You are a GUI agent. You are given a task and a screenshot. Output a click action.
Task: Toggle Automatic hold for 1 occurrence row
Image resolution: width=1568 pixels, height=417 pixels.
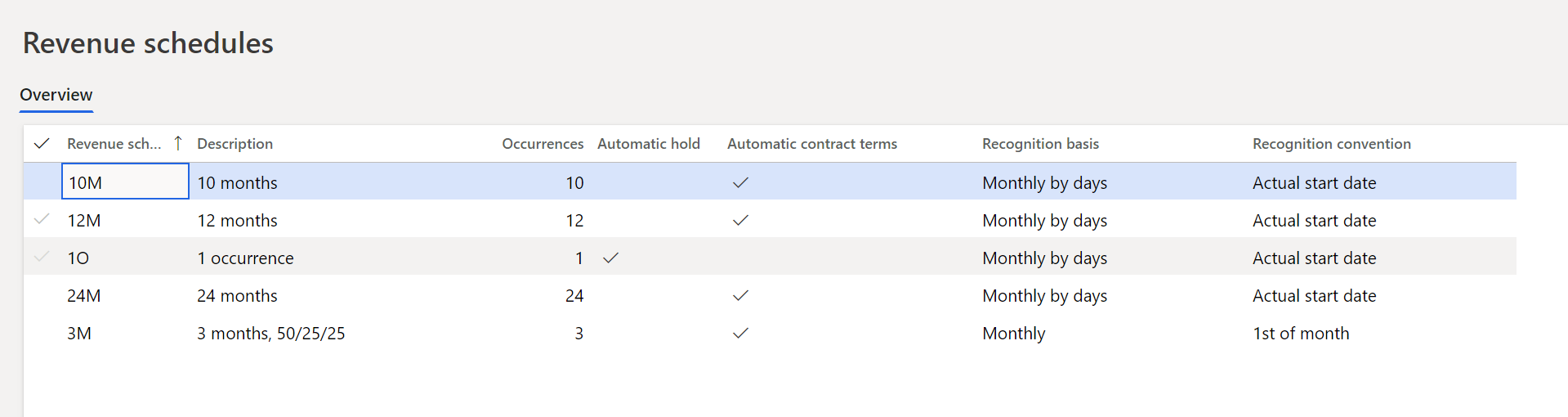[610, 258]
